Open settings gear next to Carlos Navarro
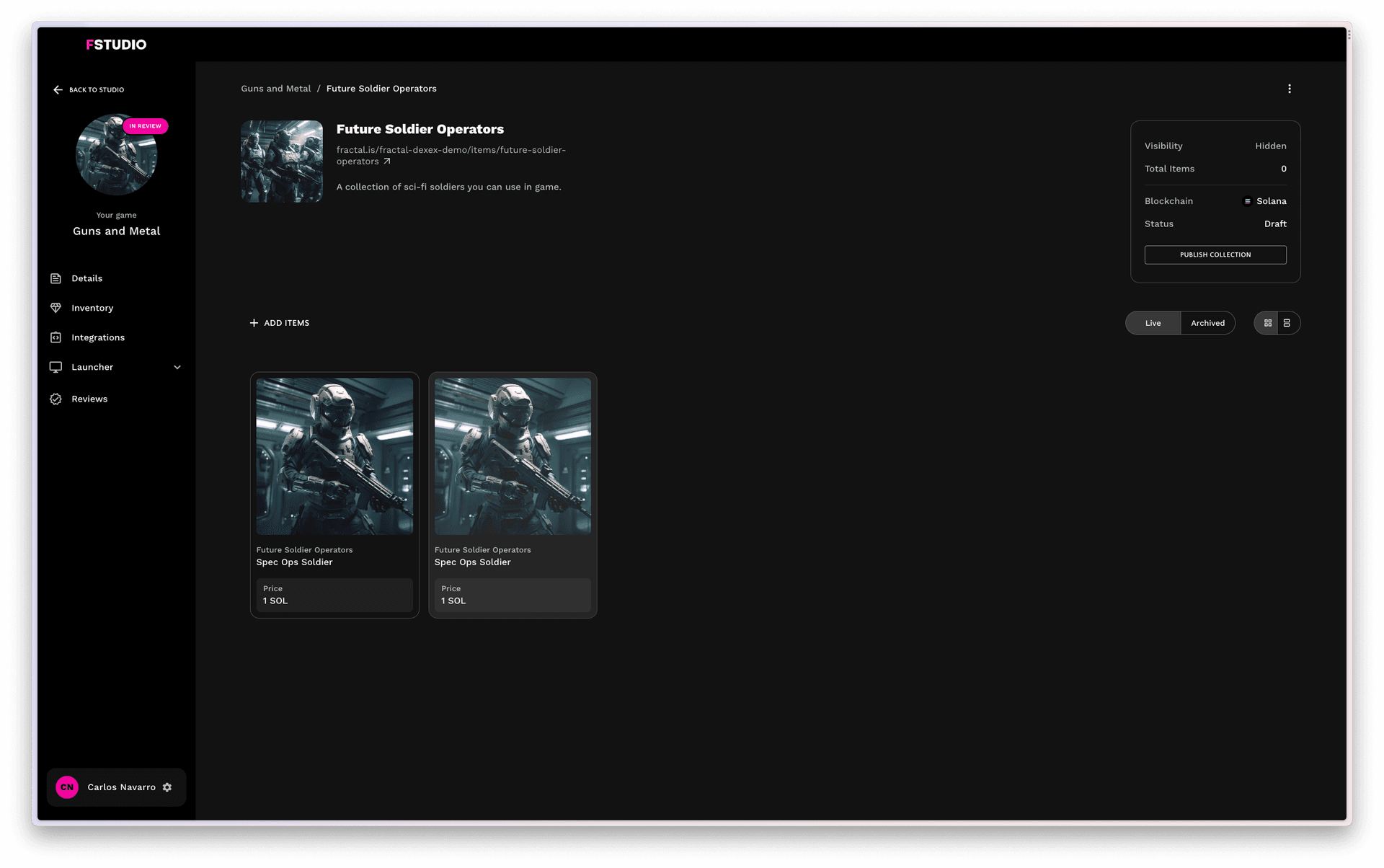 (x=167, y=787)
